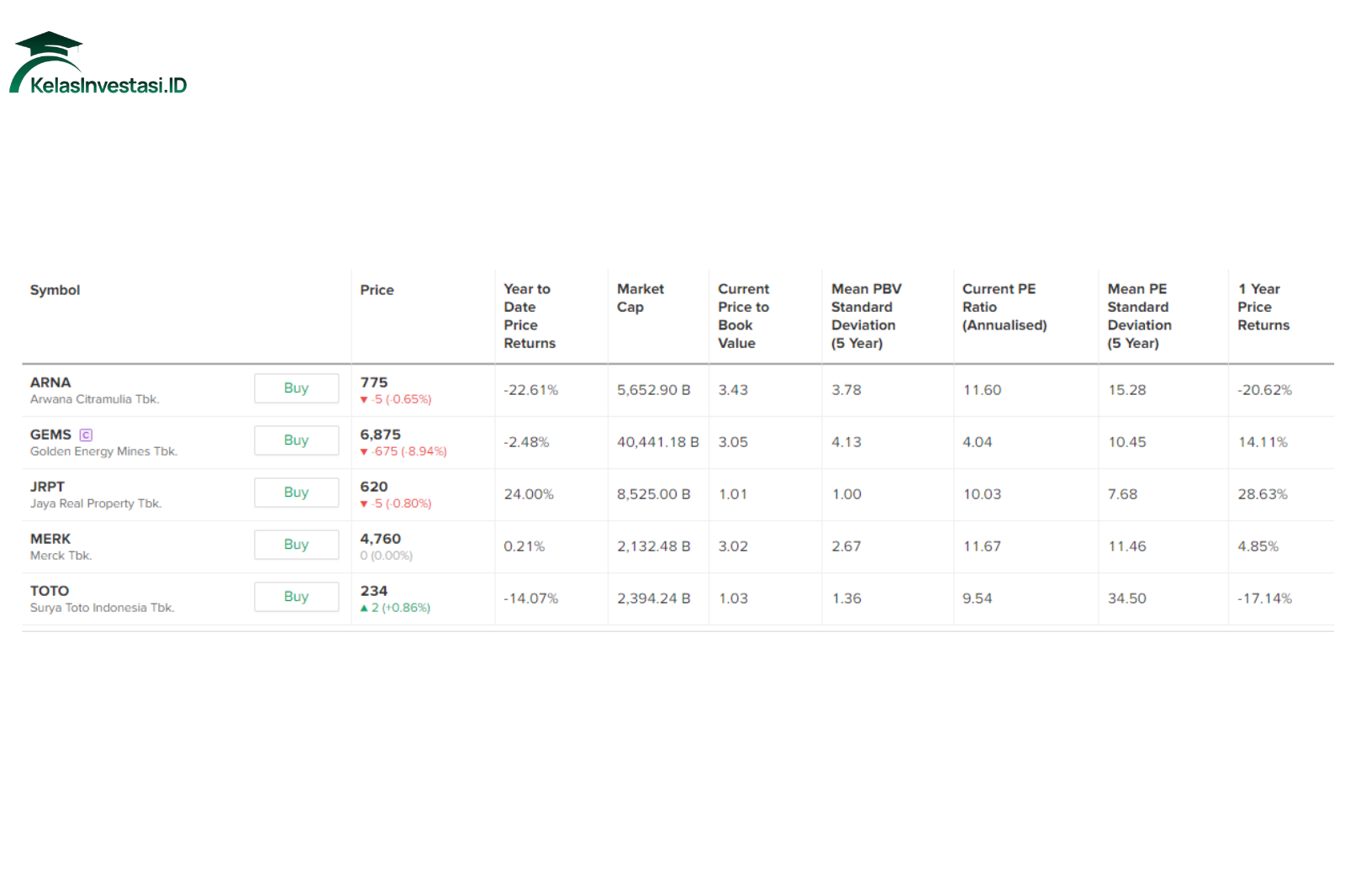Open ARNA stock symbol
1345x896 pixels.
pyautogui.click(x=50, y=382)
